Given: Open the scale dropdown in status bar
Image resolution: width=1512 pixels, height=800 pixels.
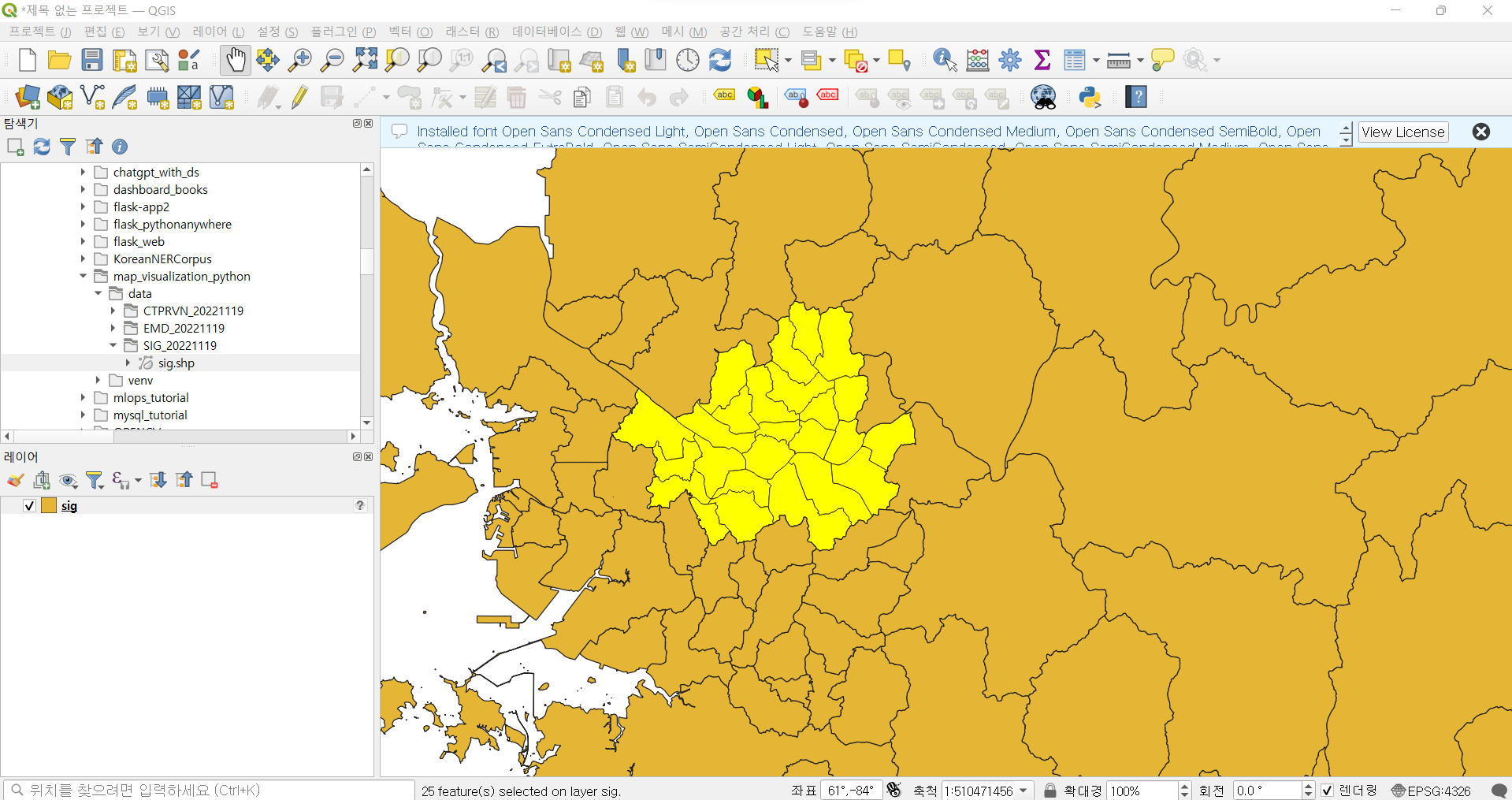Looking at the screenshot, I should [1023, 791].
